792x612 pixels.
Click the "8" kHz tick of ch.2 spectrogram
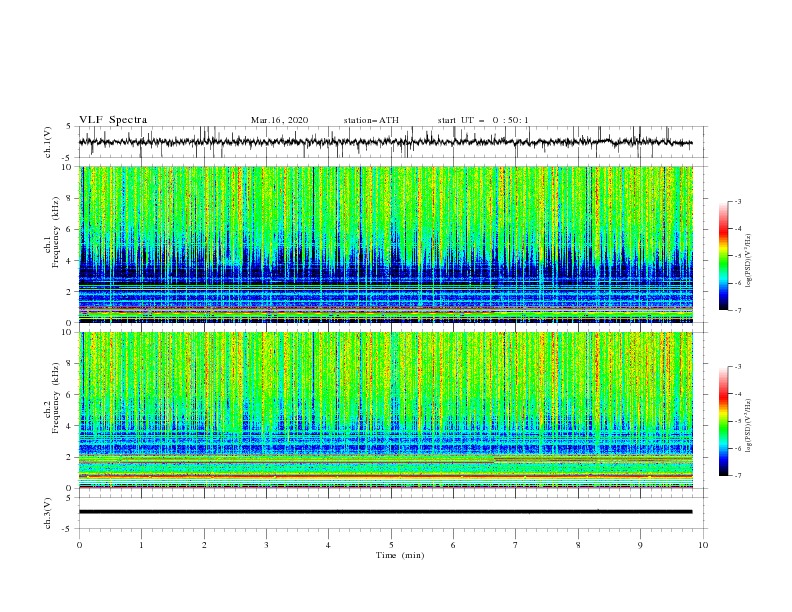coord(71,364)
